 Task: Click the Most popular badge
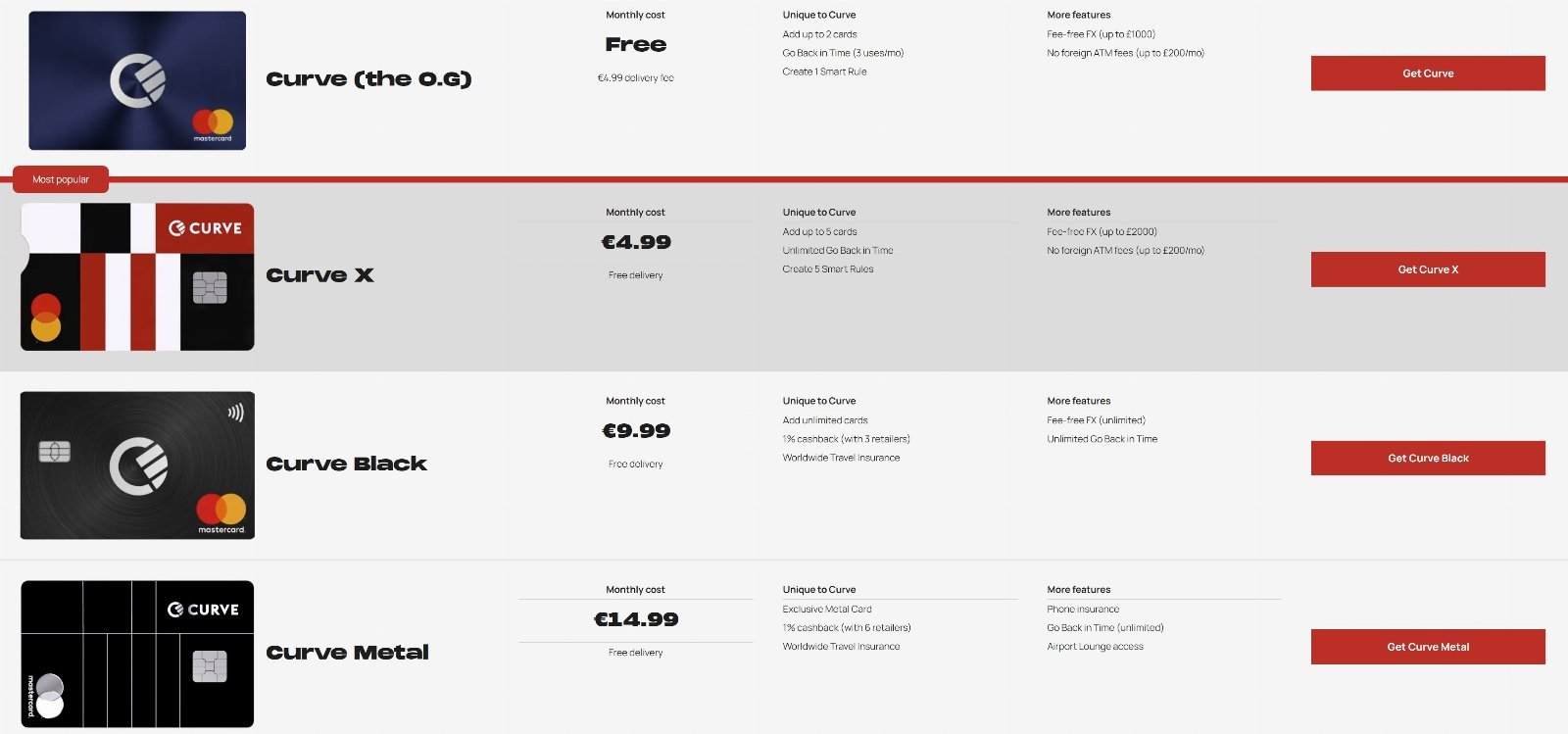[60, 179]
